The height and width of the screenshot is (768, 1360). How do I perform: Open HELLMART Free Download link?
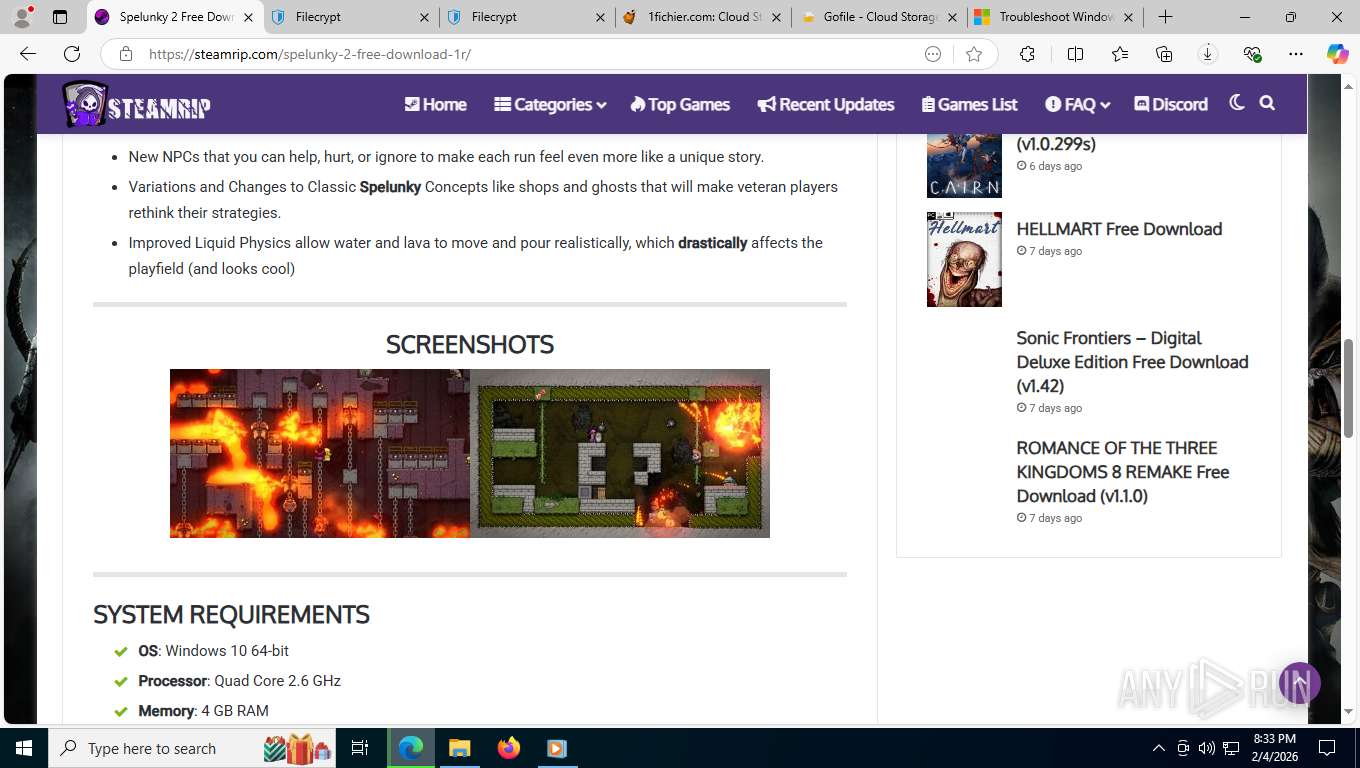click(1119, 229)
